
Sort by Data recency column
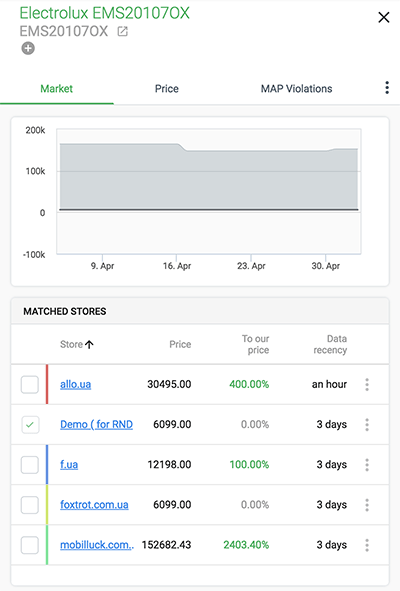click(330, 344)
